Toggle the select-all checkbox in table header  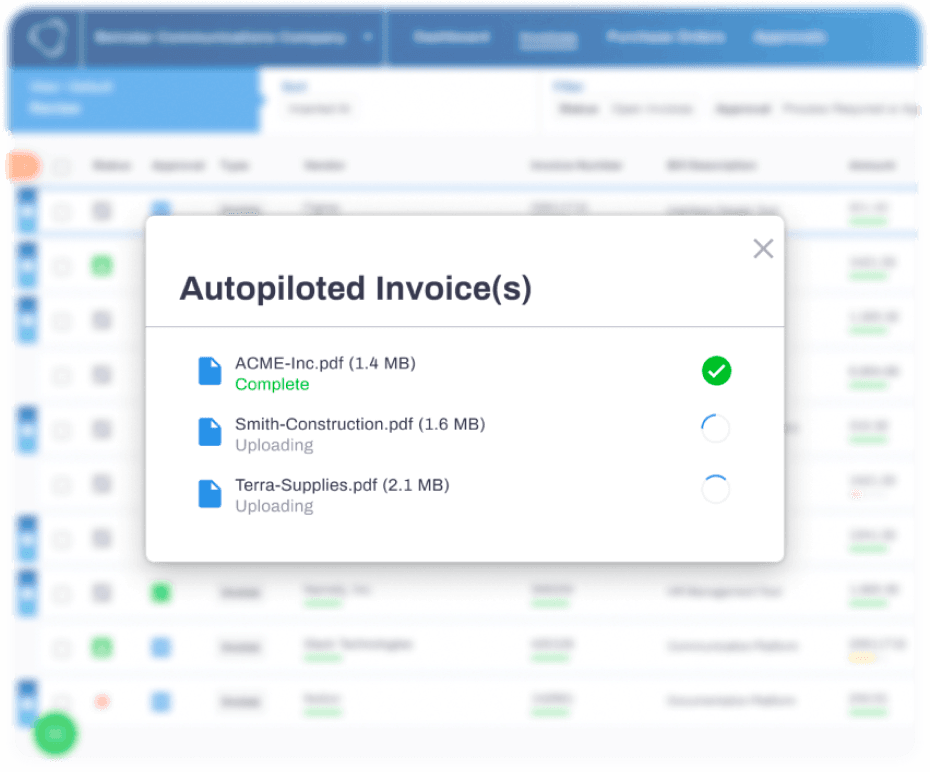click(62, 167)
